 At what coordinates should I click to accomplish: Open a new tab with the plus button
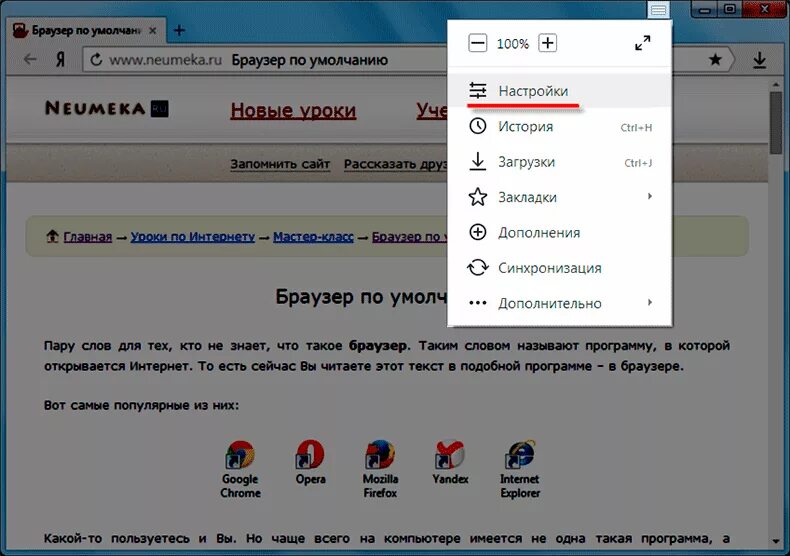[x=179, y=31]
